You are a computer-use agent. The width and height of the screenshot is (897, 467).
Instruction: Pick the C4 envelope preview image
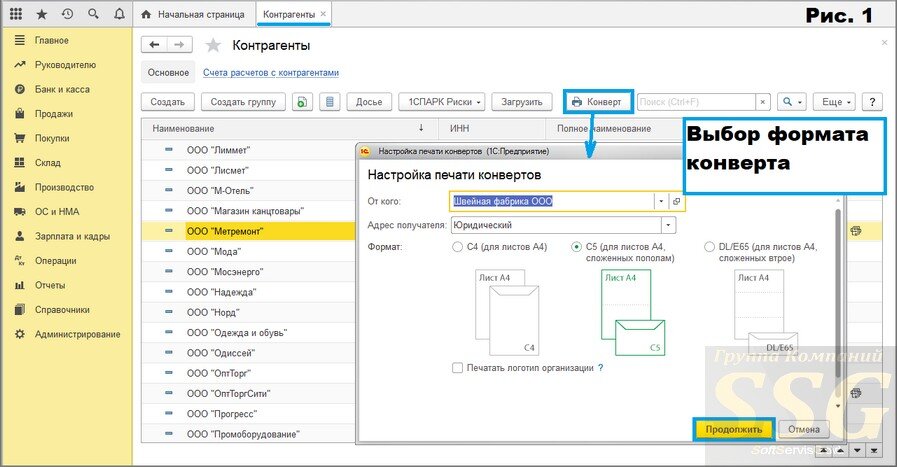pyautogui.click(x=507, y=313)
